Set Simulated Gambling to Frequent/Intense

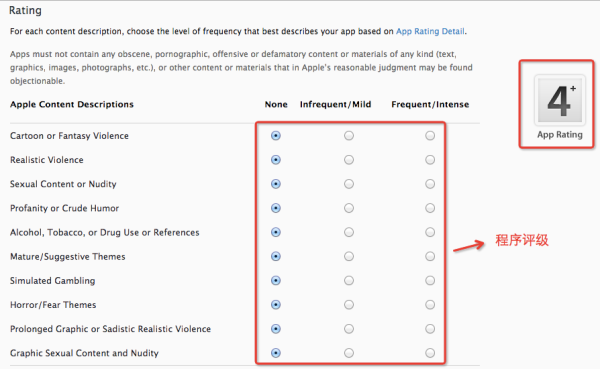pos(430,280)
